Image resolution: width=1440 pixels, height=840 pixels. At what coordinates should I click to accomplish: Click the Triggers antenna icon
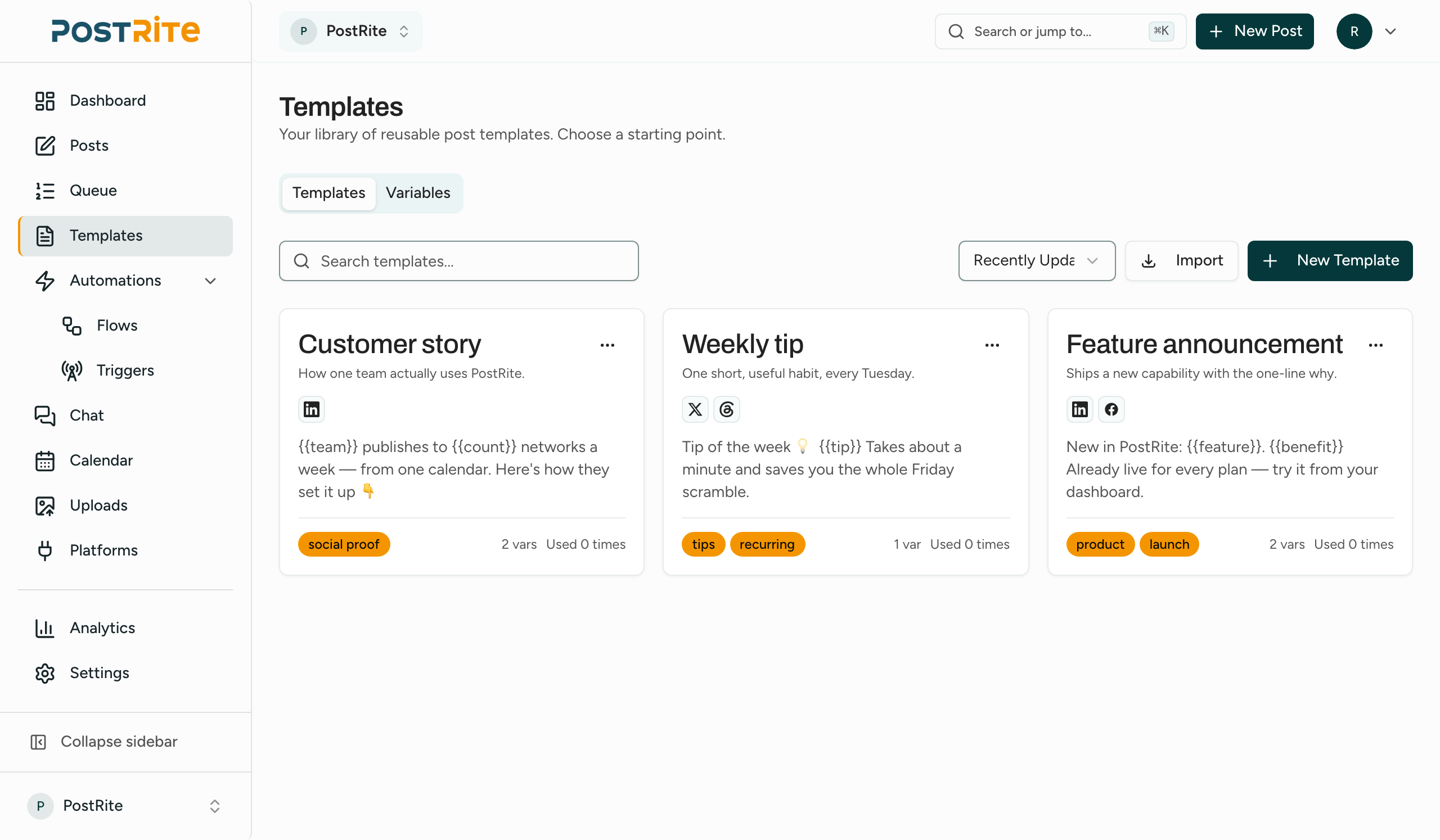coord(71,371)
